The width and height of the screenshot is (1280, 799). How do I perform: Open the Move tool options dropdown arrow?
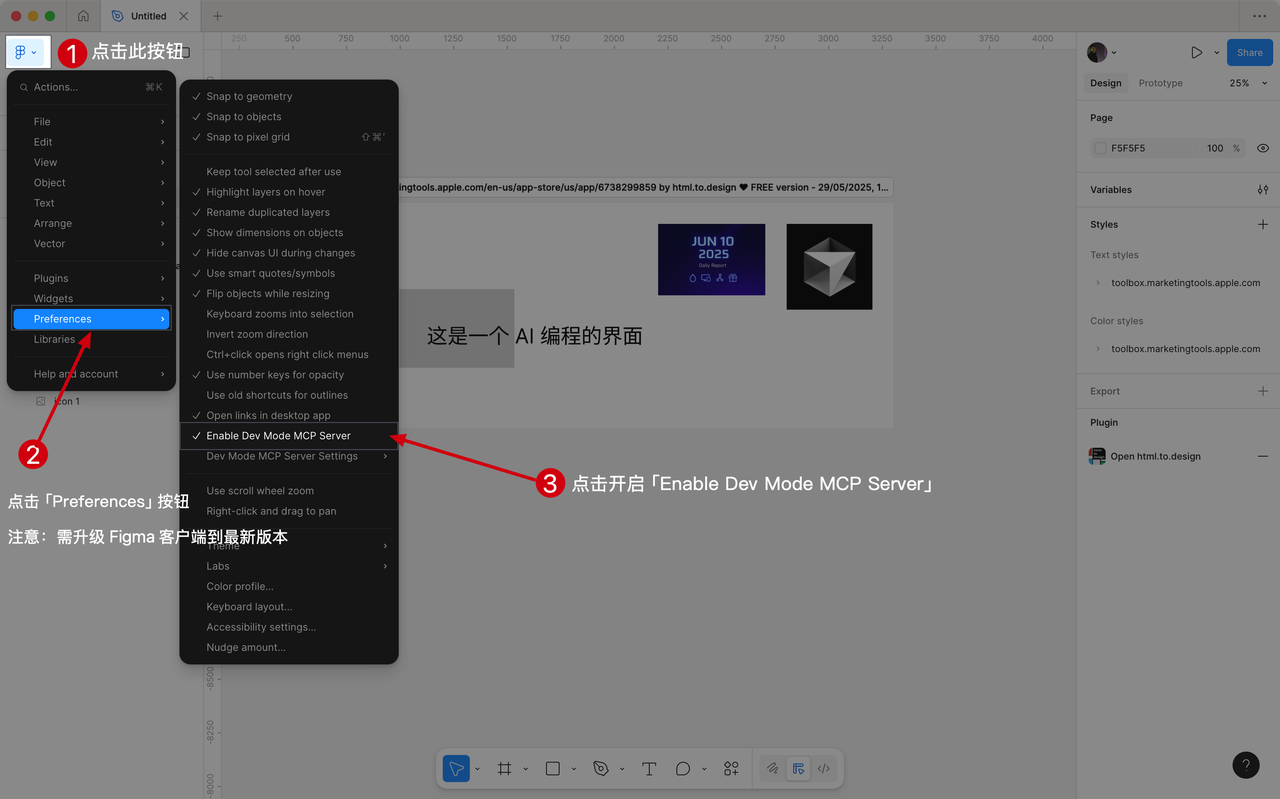pyautogui.click(x=477, y=769)
